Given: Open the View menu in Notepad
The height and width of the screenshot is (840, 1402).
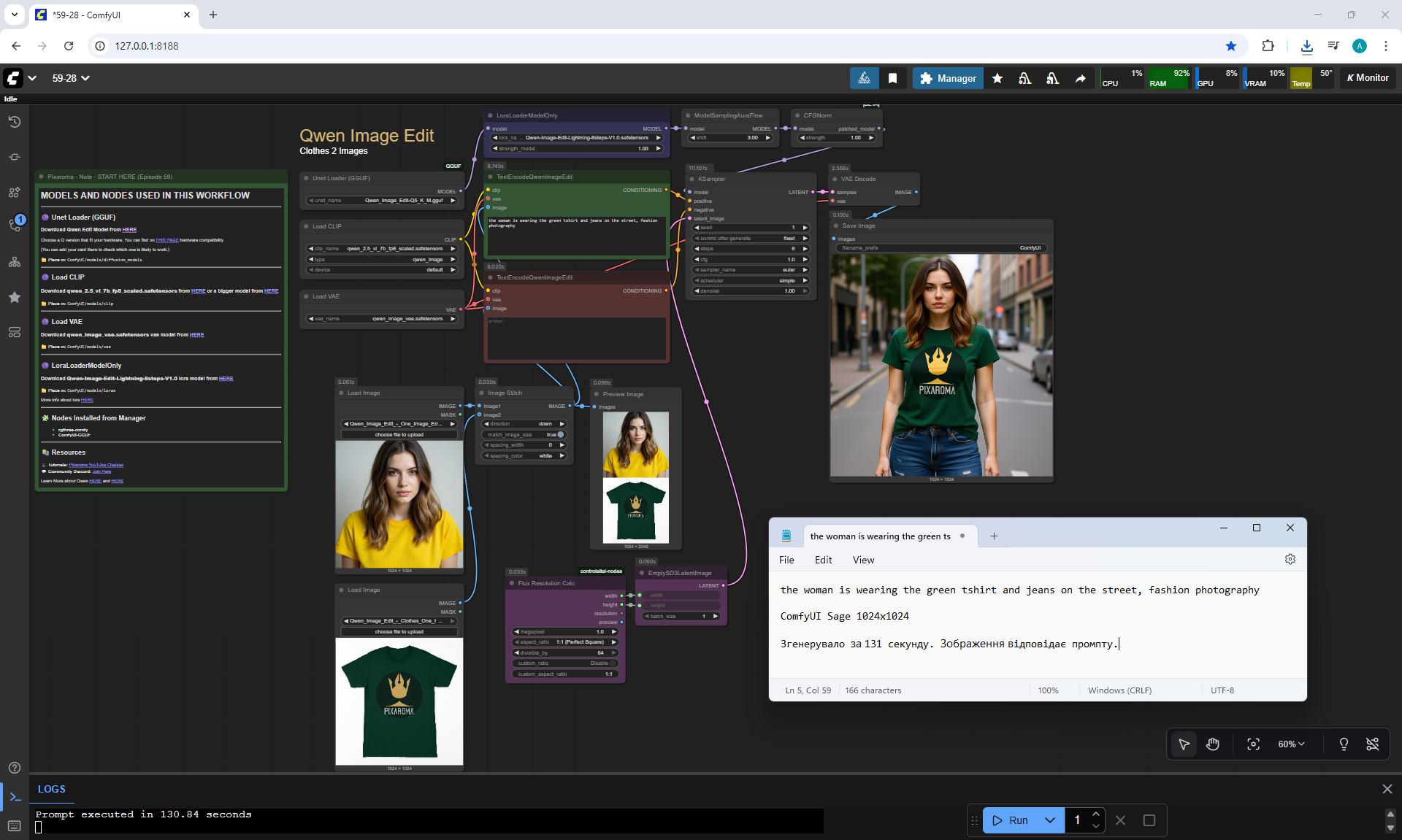Looking at the screenshot, I should pyautogui.click(x=863, y=560).
